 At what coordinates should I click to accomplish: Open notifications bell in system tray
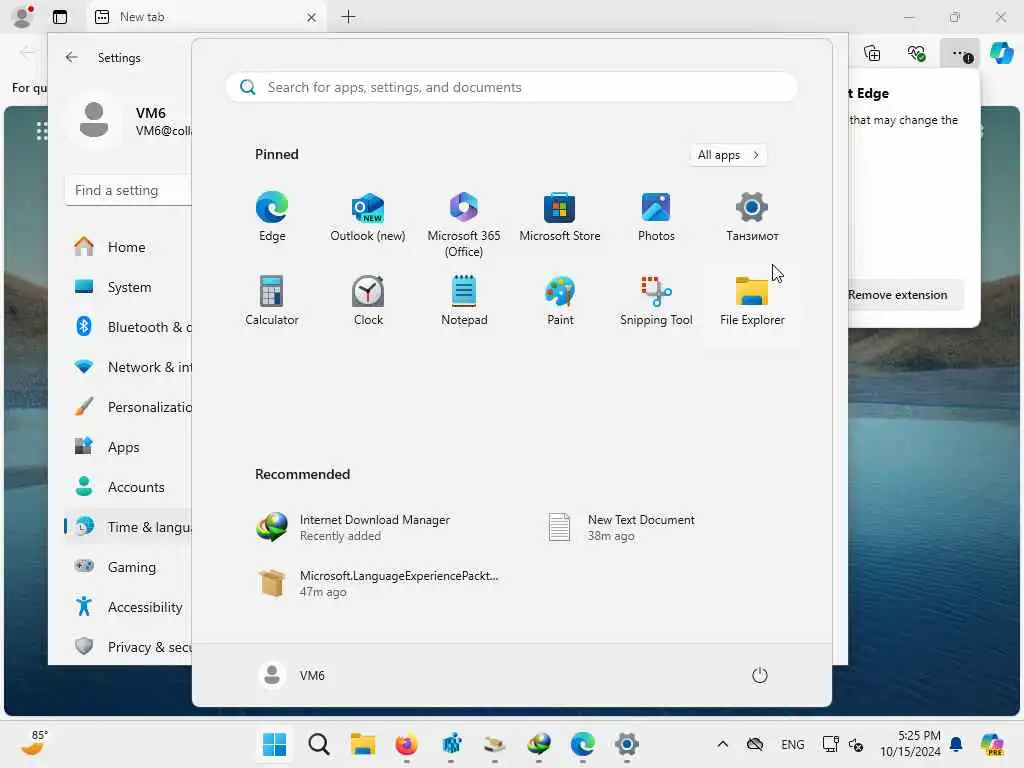[x=955, y=744]
